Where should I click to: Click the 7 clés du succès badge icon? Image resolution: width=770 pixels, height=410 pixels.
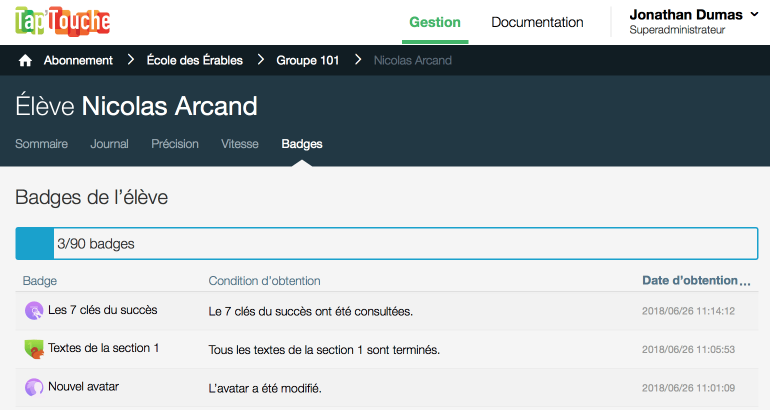(x=34, y=311)
